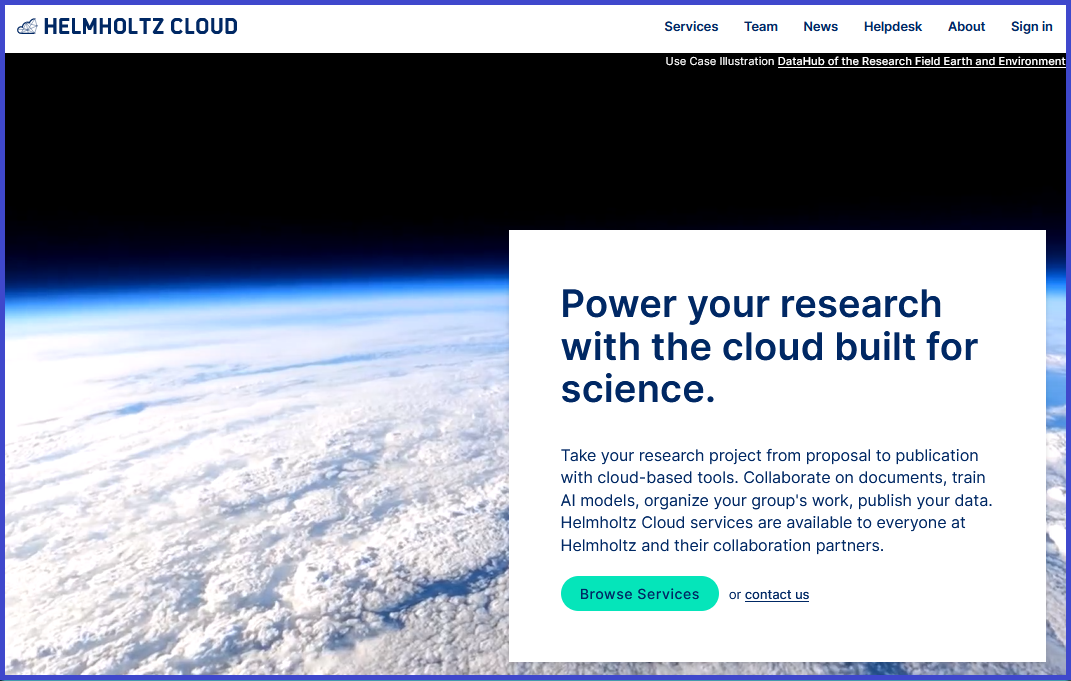Click the Helmholtz cloud logo icon
This screenshot has height=681, width=1071.
[27, 27]
